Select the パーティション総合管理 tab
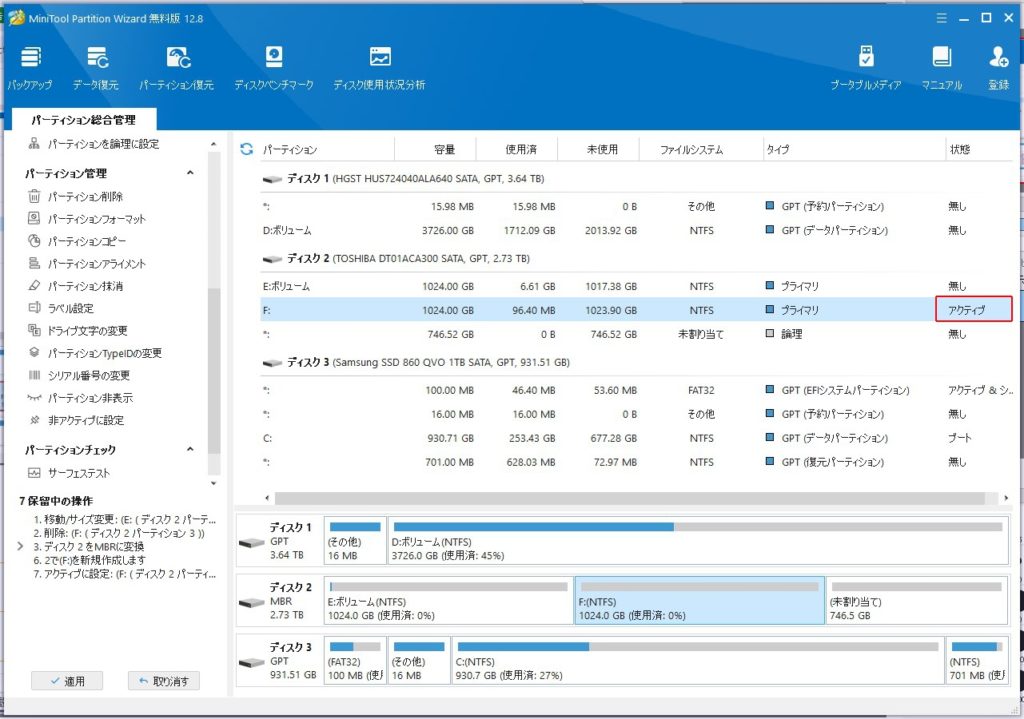The height and width of the screenshot is (719, 1024). pos(83,120)
